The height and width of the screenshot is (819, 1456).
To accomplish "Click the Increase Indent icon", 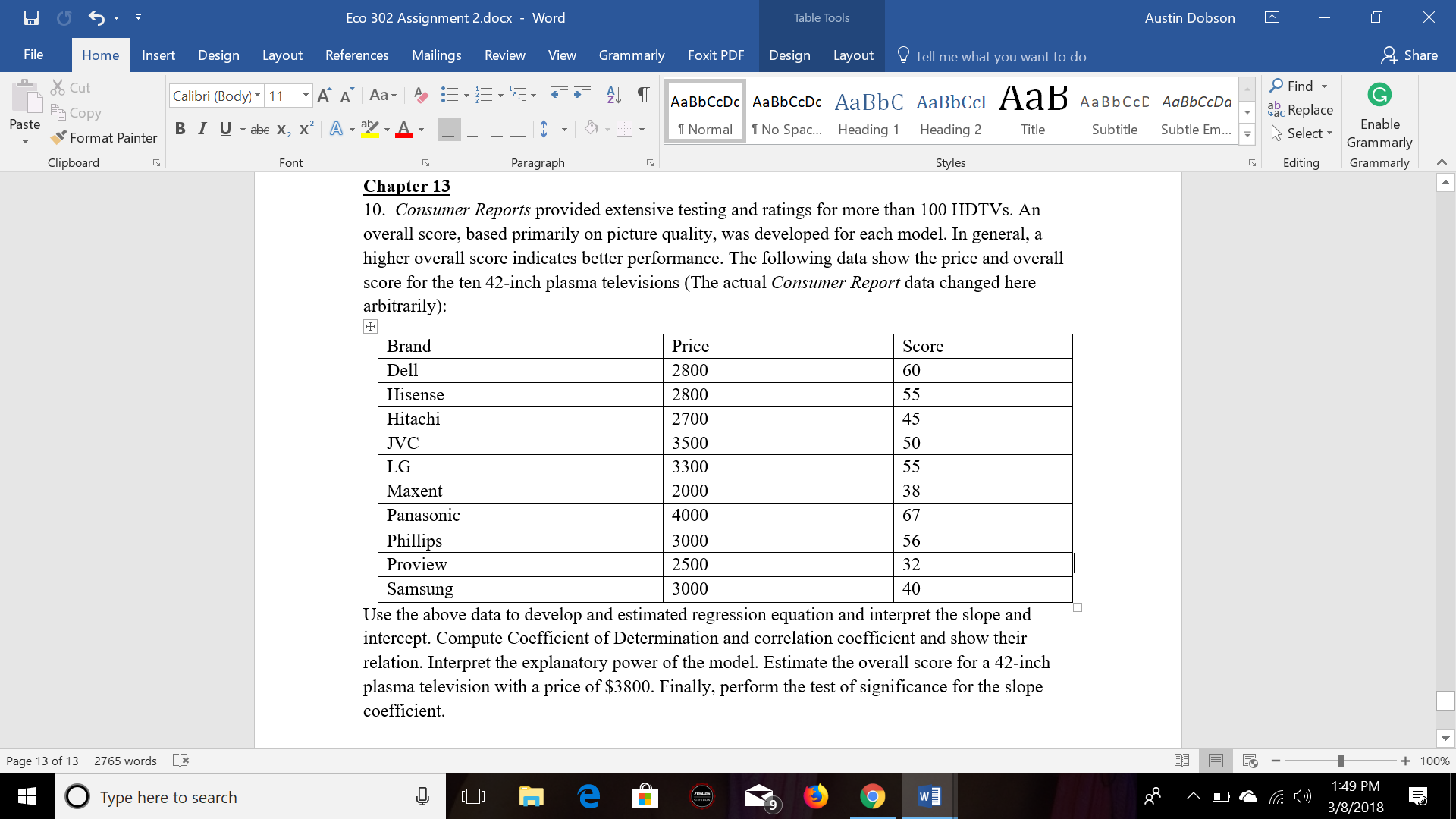I will click(x=582, y=95).
